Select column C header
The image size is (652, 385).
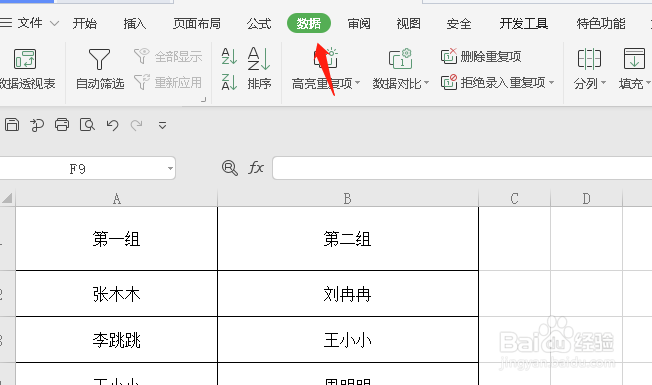pos(514,198)
